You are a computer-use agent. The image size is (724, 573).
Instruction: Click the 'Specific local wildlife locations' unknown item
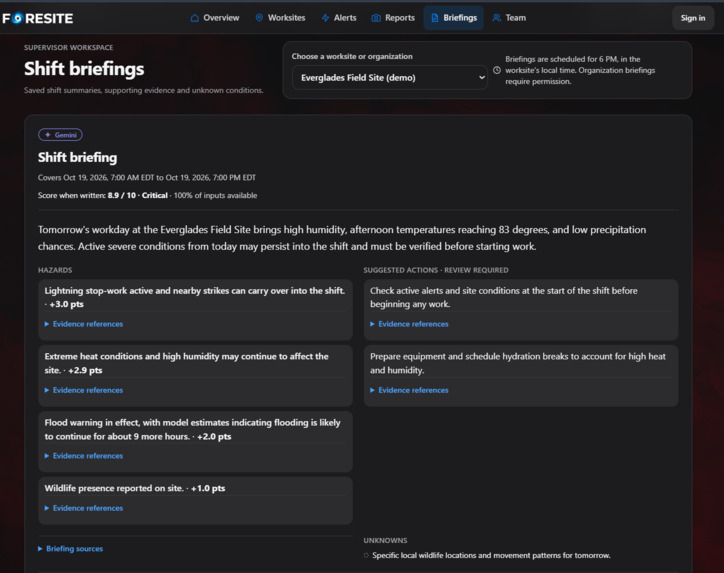(491, 555)
